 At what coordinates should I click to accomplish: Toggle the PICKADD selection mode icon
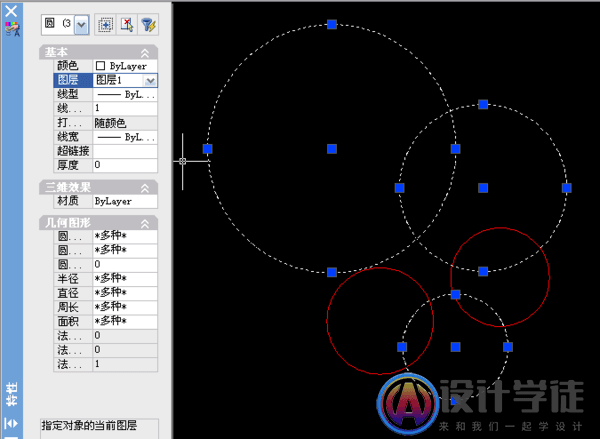tap(105, 25)
